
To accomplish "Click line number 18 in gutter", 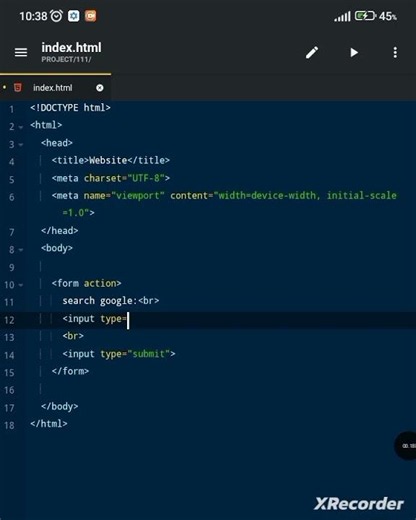I will coord(9,426).
